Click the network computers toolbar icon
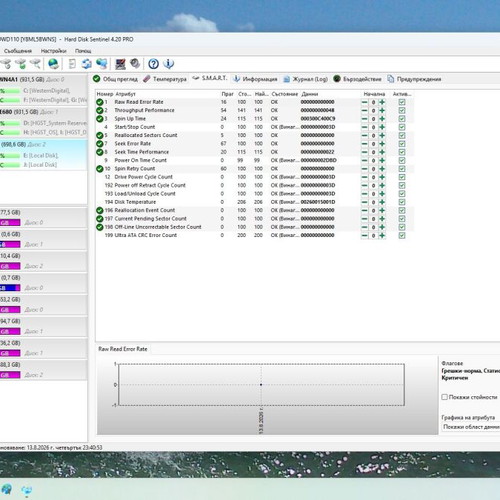 (x=102, y=63)
